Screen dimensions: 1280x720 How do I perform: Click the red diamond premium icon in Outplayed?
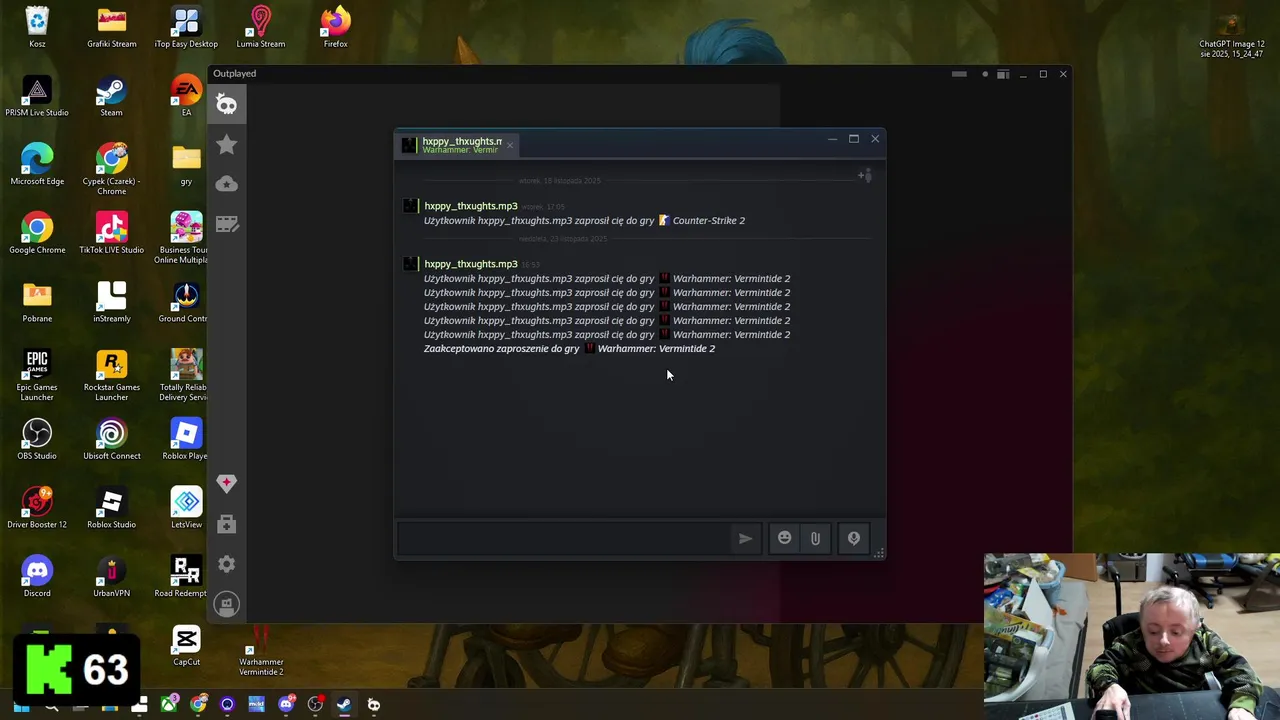point(227,483)
